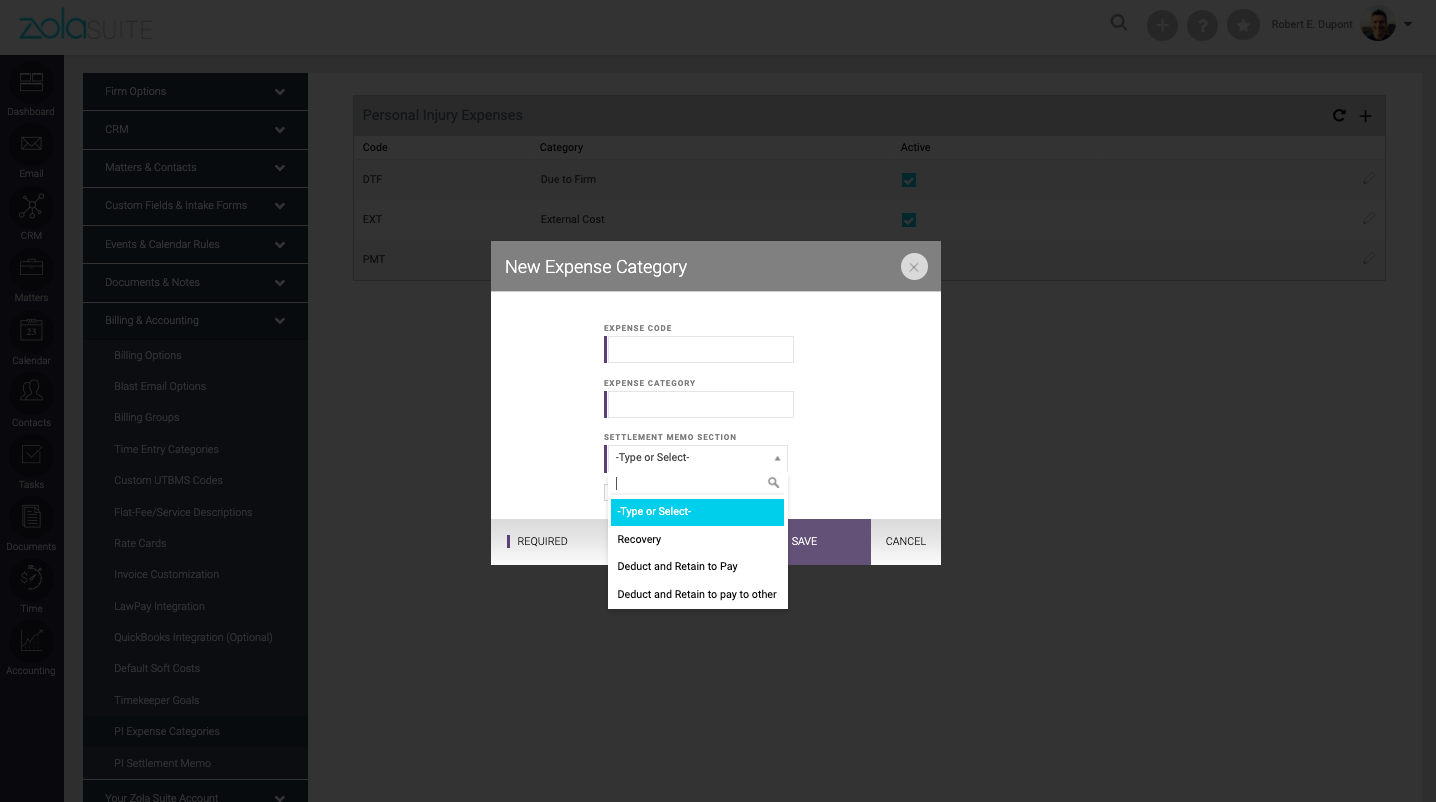Expand the CRM settings section
This screenshot has width=1436, height=802.
click(x=195, y=129)
